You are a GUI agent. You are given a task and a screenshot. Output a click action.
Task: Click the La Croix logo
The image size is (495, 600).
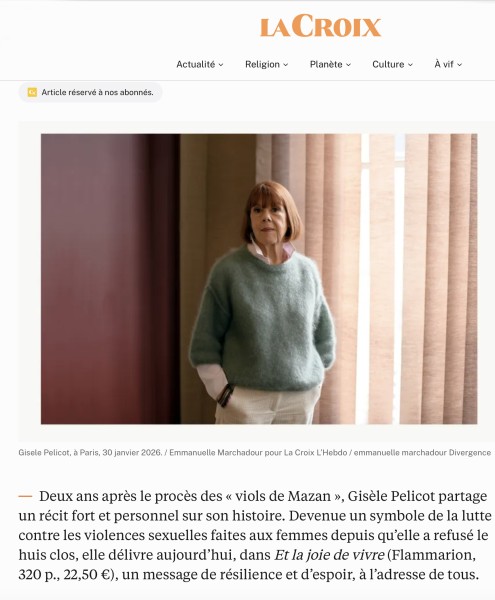(x=321, y=26)
